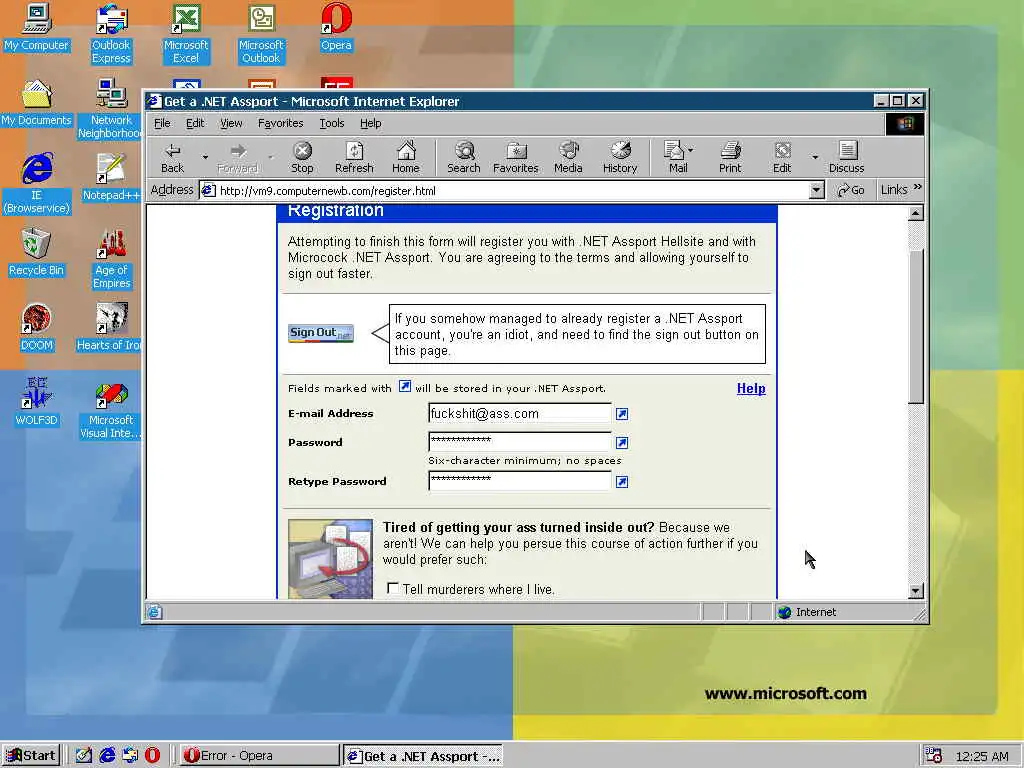Open the Media toolbar button
This screenshot has height=768, width=1024.
coord(568,158)
